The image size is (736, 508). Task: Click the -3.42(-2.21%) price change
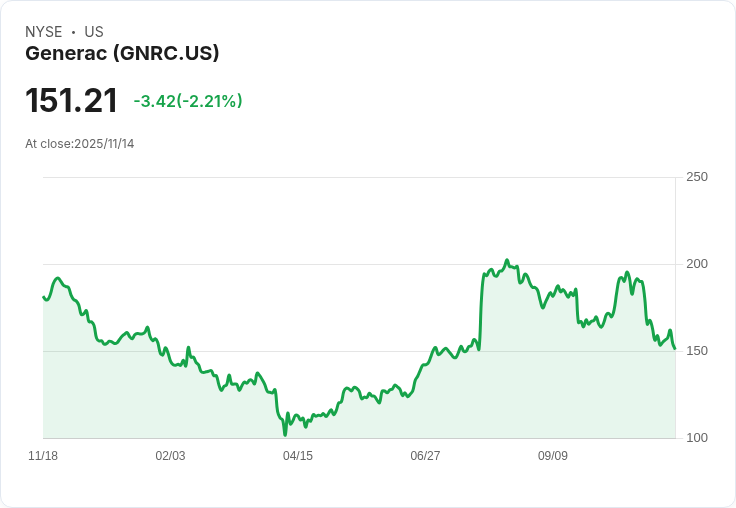(x=188, y=101)
